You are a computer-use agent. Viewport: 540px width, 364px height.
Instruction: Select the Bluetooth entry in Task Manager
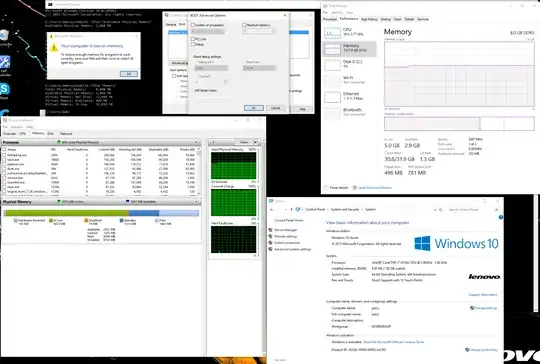[350, 112]
